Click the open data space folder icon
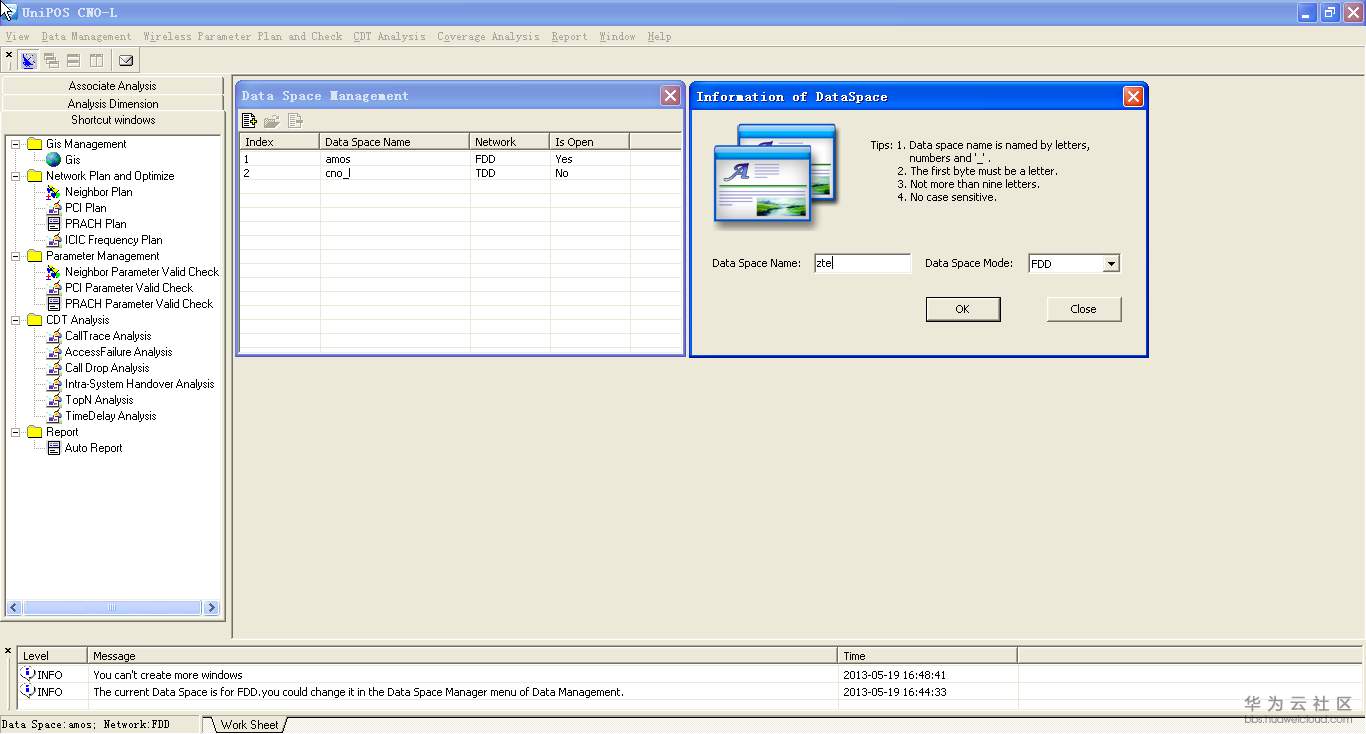 pos(272,121)
